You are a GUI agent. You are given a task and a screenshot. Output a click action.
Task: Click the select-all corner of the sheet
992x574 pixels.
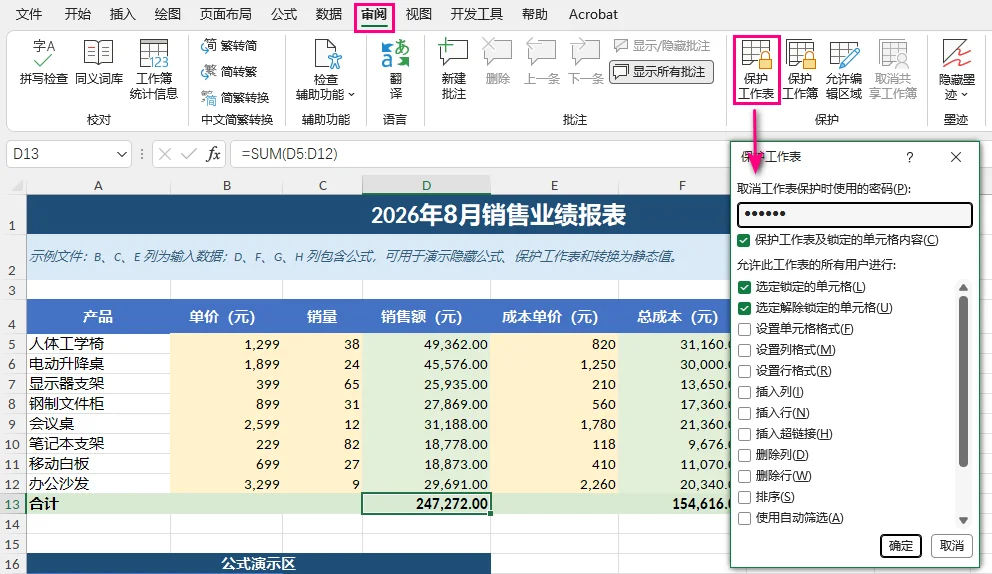click(16, 185)
